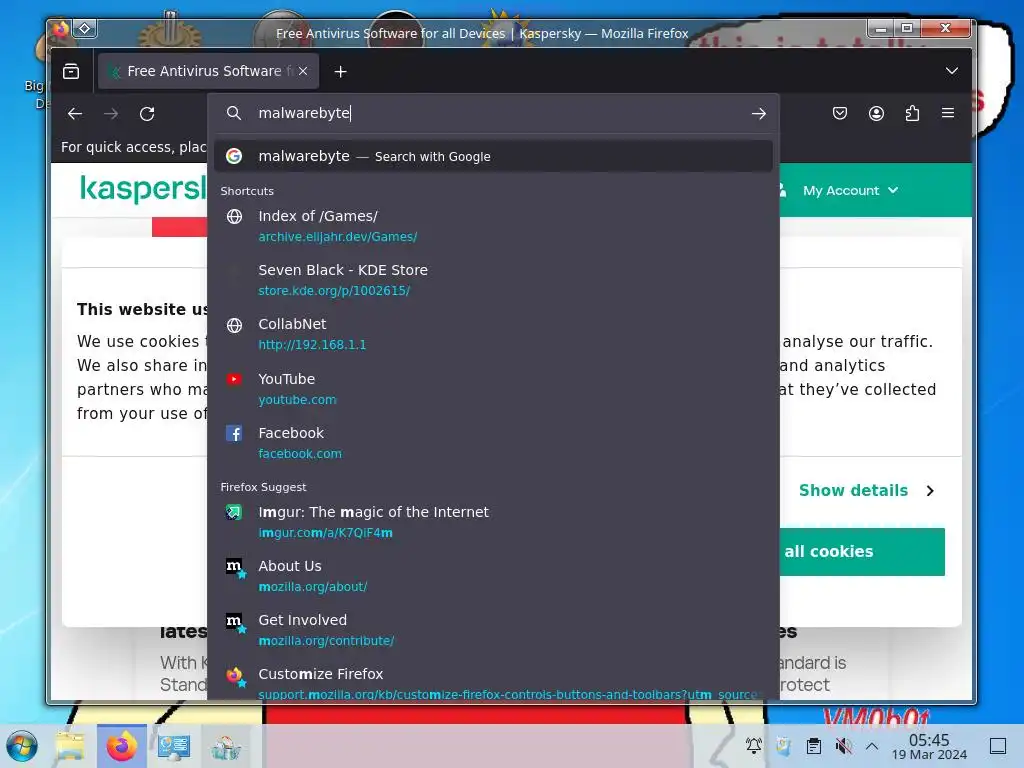Click the search magnifier in address bar
The image size is (1024, 768).
point(234,113)
